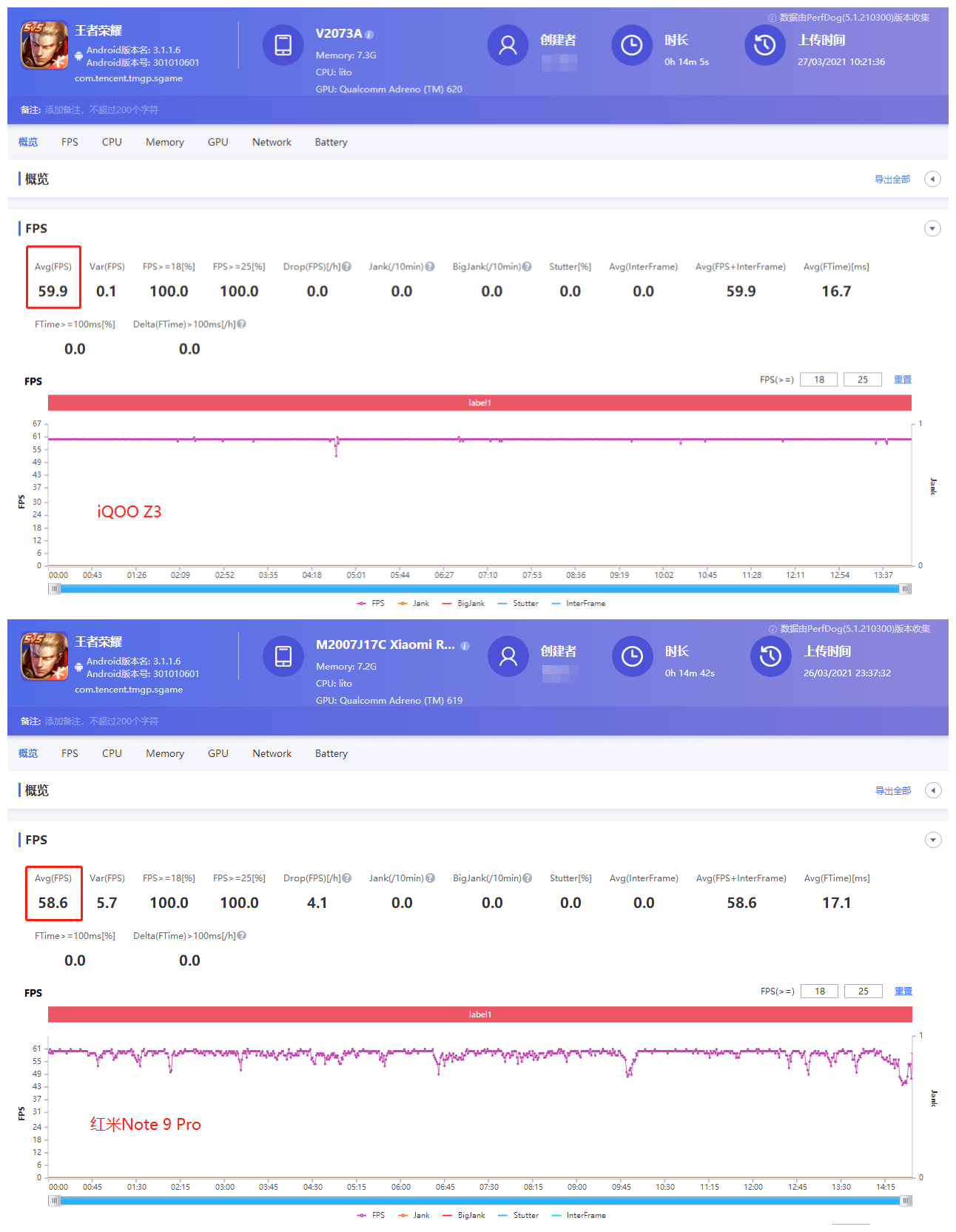Screen dimensions: 956x1232
Task: Click the help icon next to Drop(FPS)[/h] in bottom report
Action: (347, 878)
